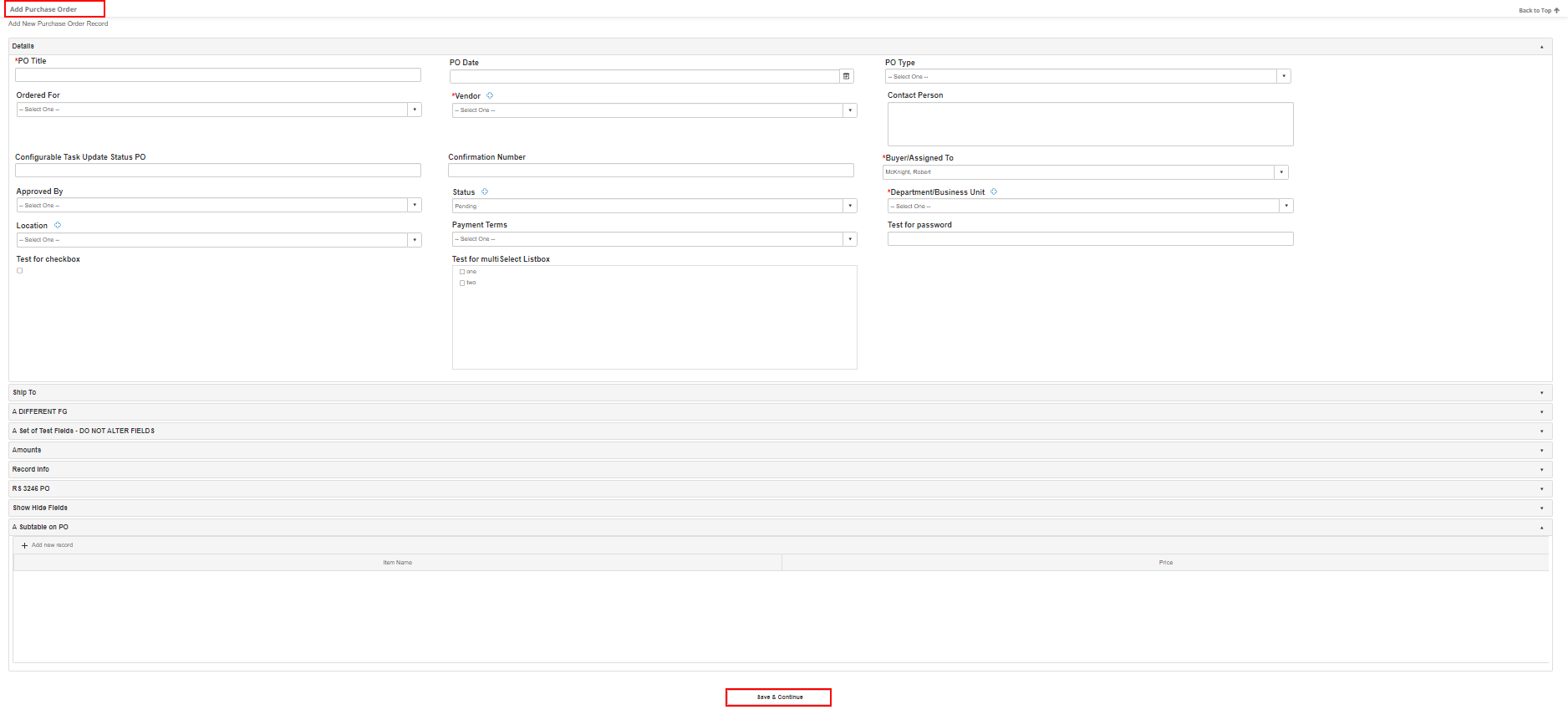The height and width of the screenshot is (720, 1568).
Task: Click the add-new icon next to Location
Action: click(58, 225)
